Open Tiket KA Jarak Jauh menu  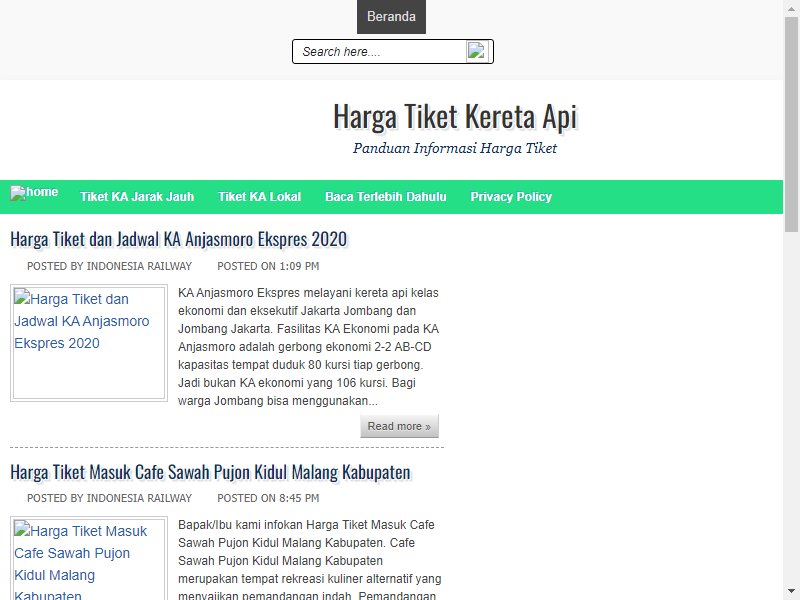(137, 197)
